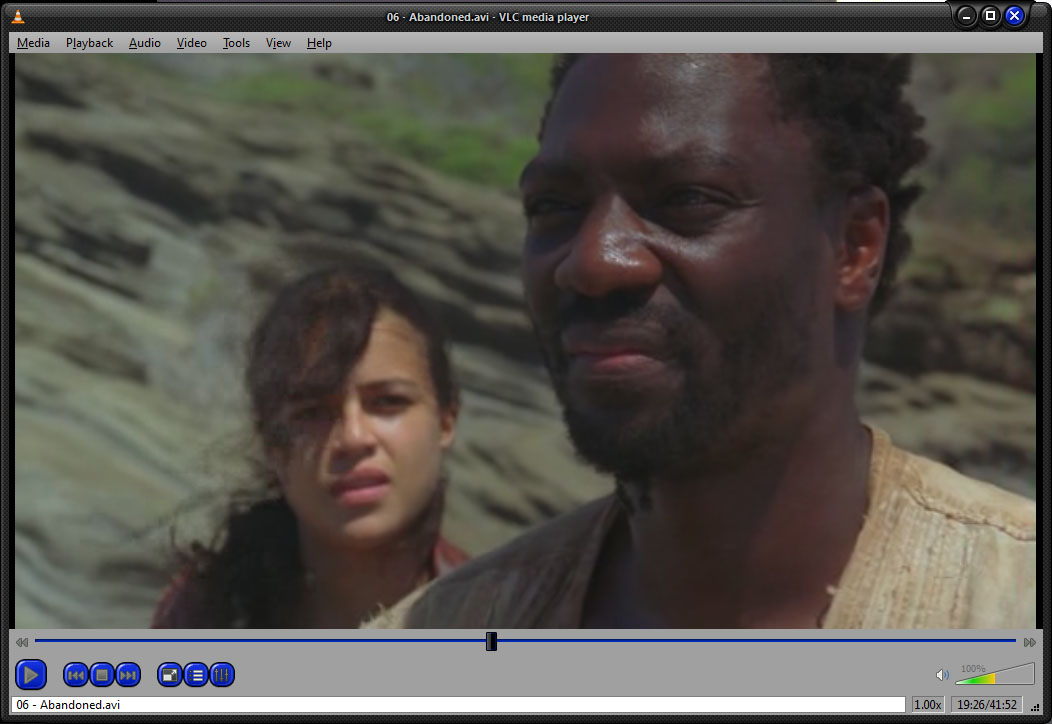
Task: Click the video display area
Action: (x=525, y=341)
